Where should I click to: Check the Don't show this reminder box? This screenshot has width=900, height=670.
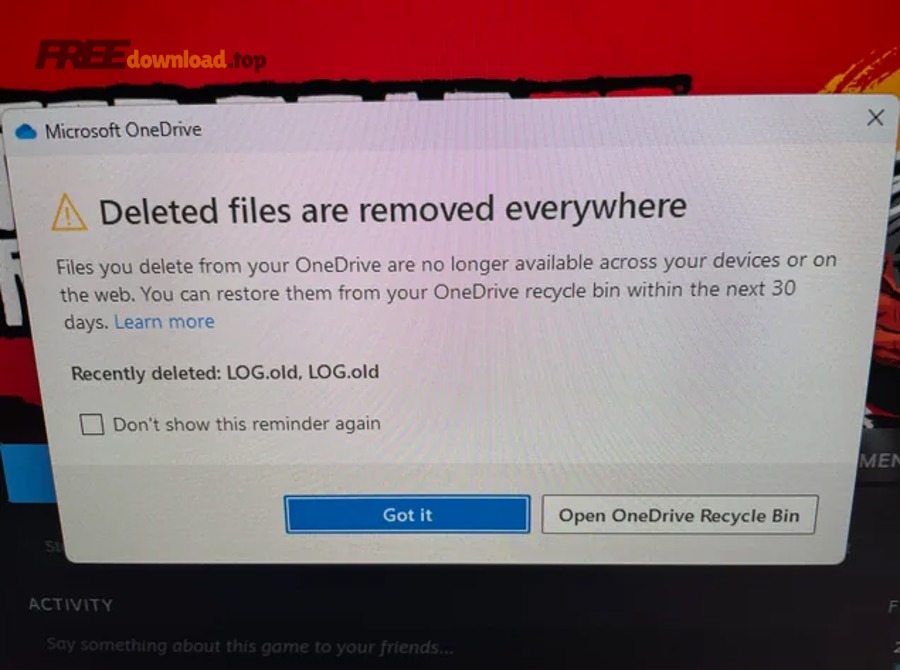point(92,425)
